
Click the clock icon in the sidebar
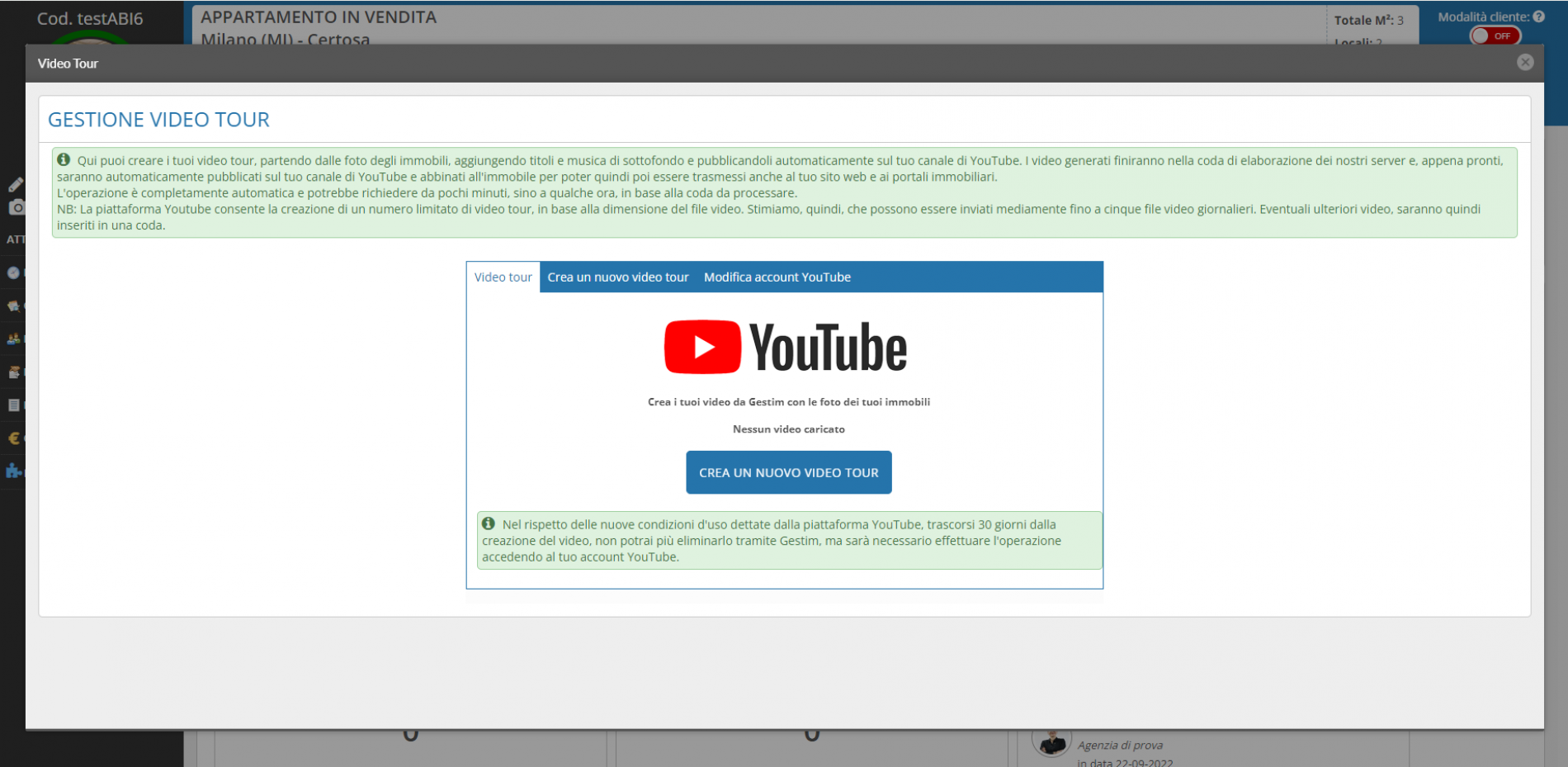click(x=13, y=272)
